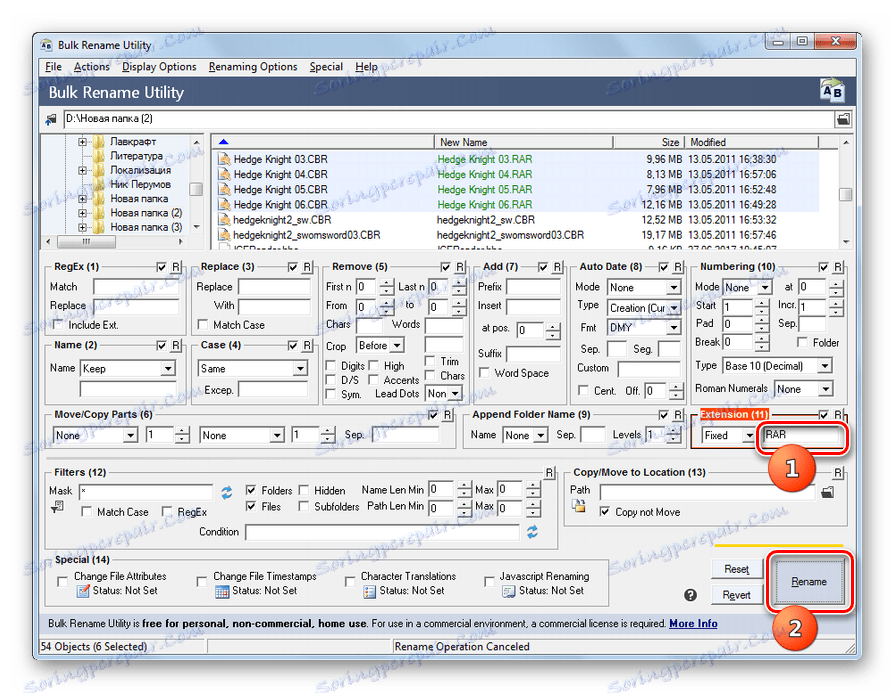Viewport: 895px width, 693px height.
Task: Click the Modified column header
Action: click(752, 142)
